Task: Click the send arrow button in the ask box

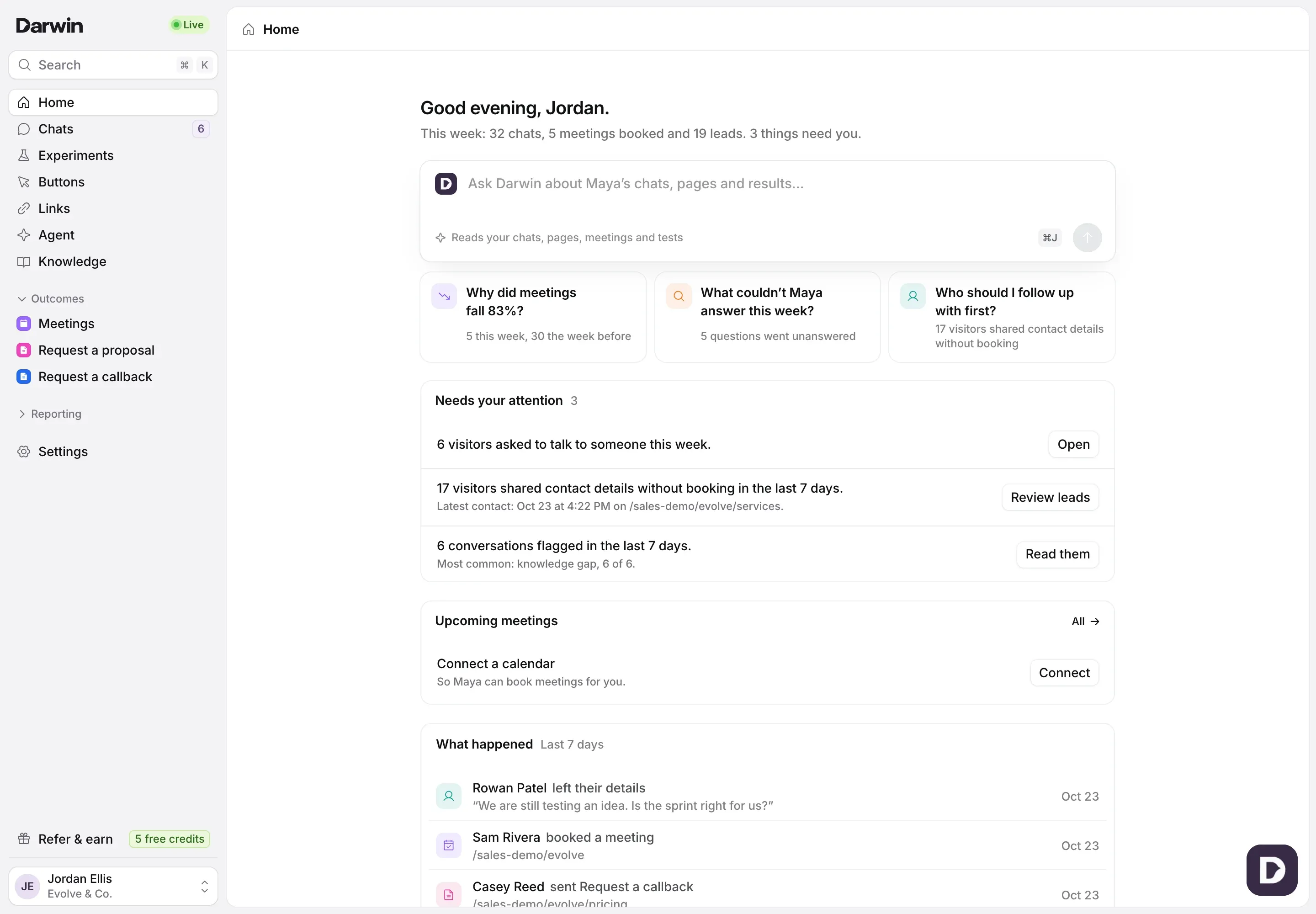Action: [1087, 238]
